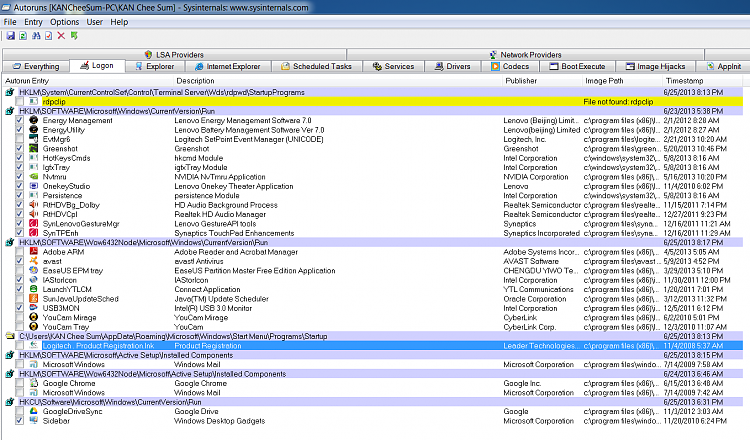The image size is (750, 440).
Task: Click the Nvtmru NVIDIA icon
Action: tap(33, 177)
